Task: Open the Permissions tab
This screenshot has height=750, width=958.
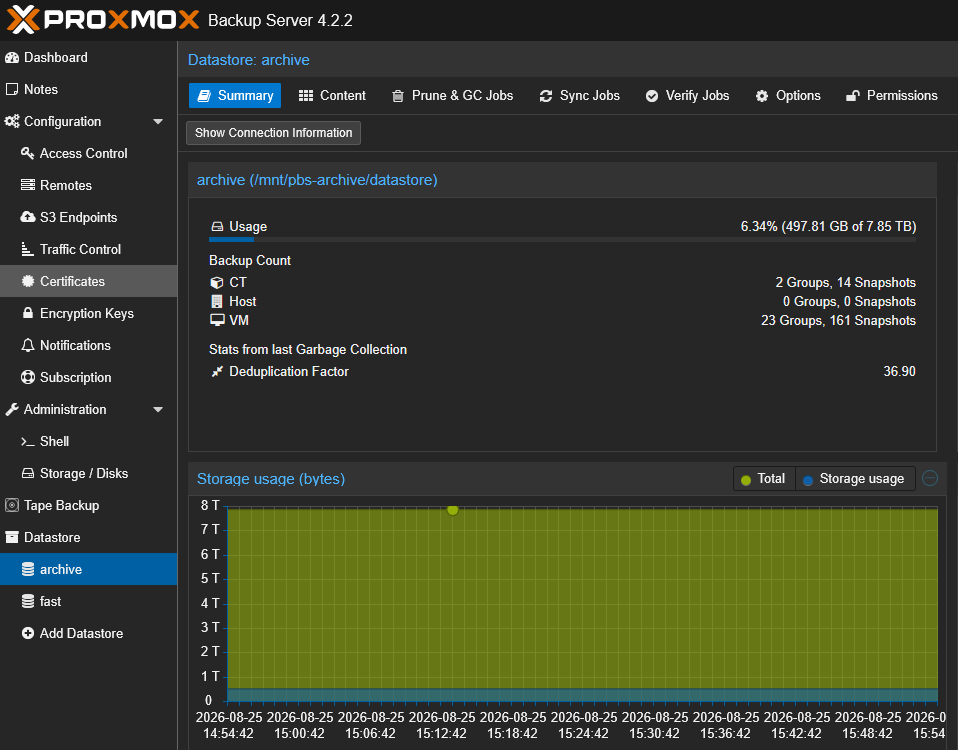Action: (891, 96)
